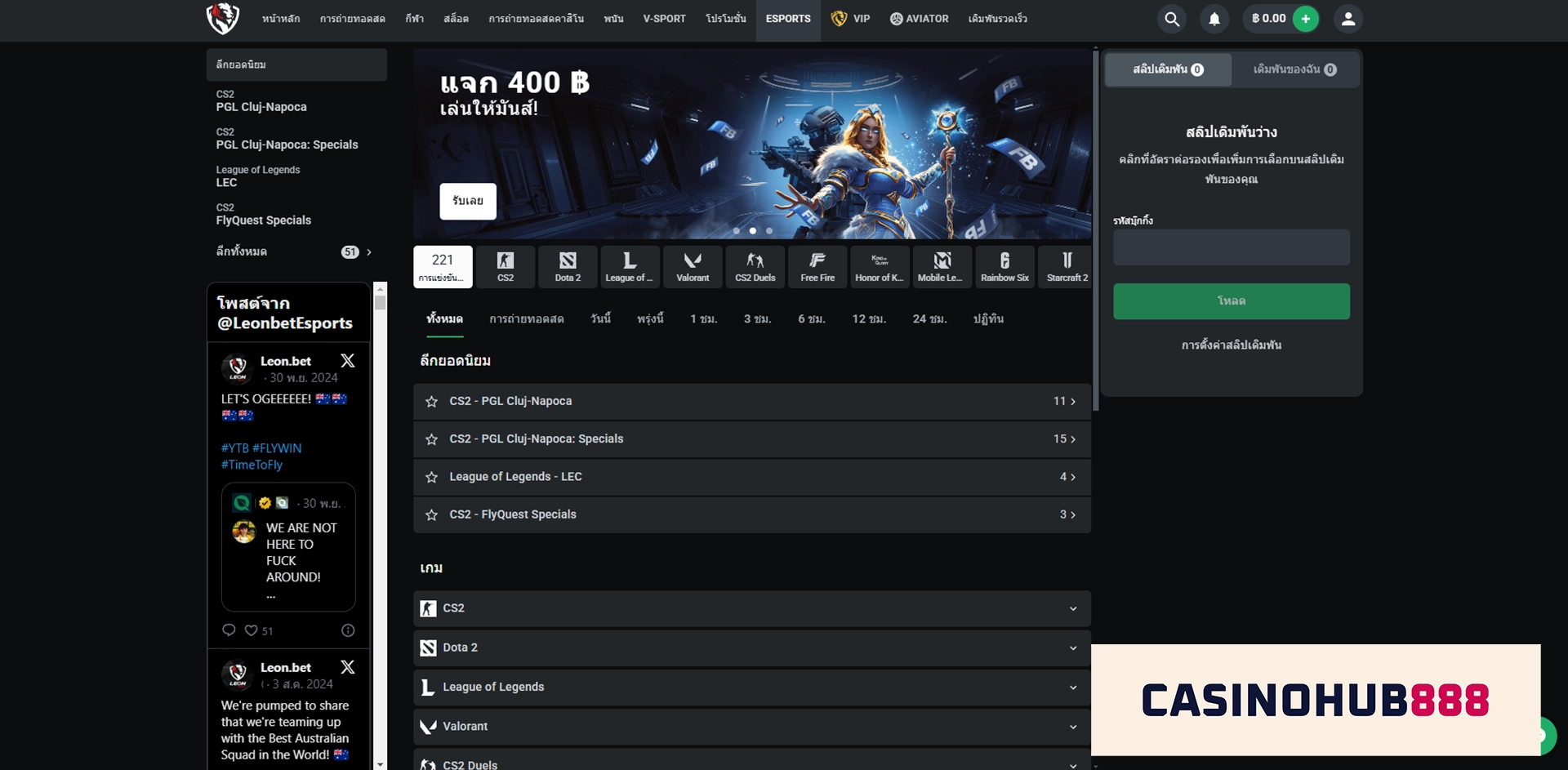Expand all leagues list showing 51
1568x770 pixels.
295,251
